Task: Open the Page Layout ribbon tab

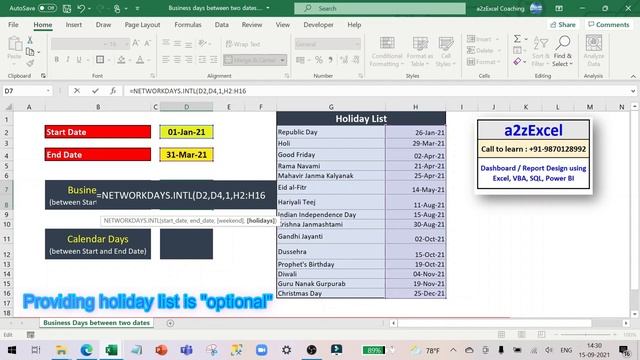Action: [x=142, y=25]
